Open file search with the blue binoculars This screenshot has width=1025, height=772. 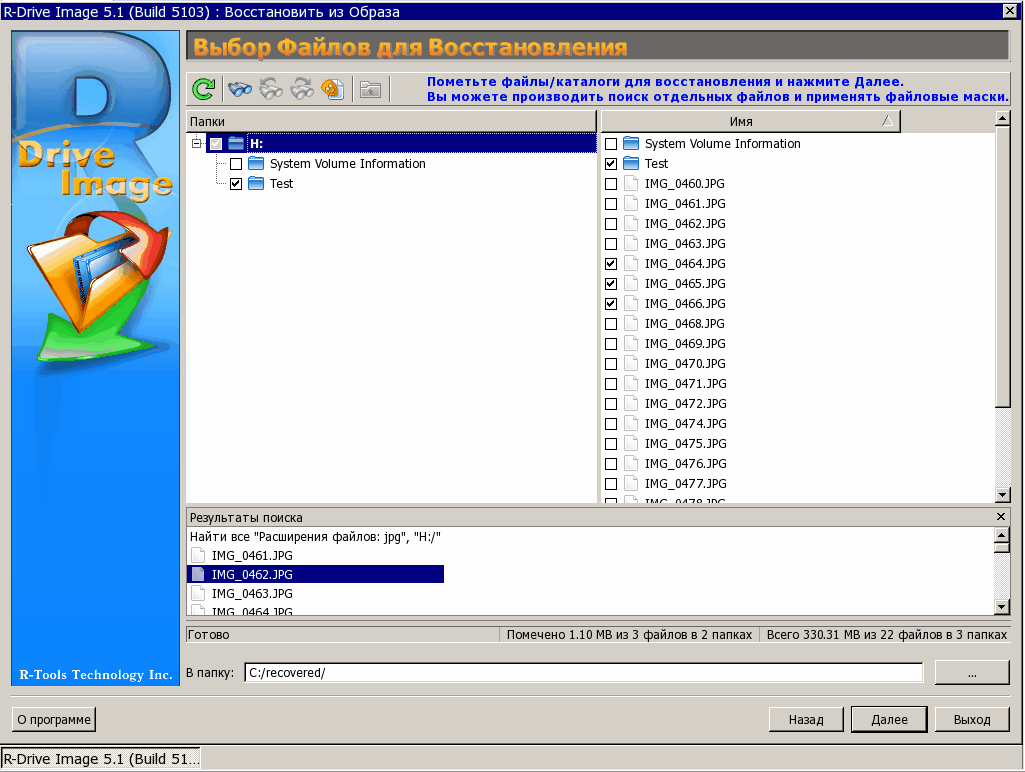[x=240, y=88]
